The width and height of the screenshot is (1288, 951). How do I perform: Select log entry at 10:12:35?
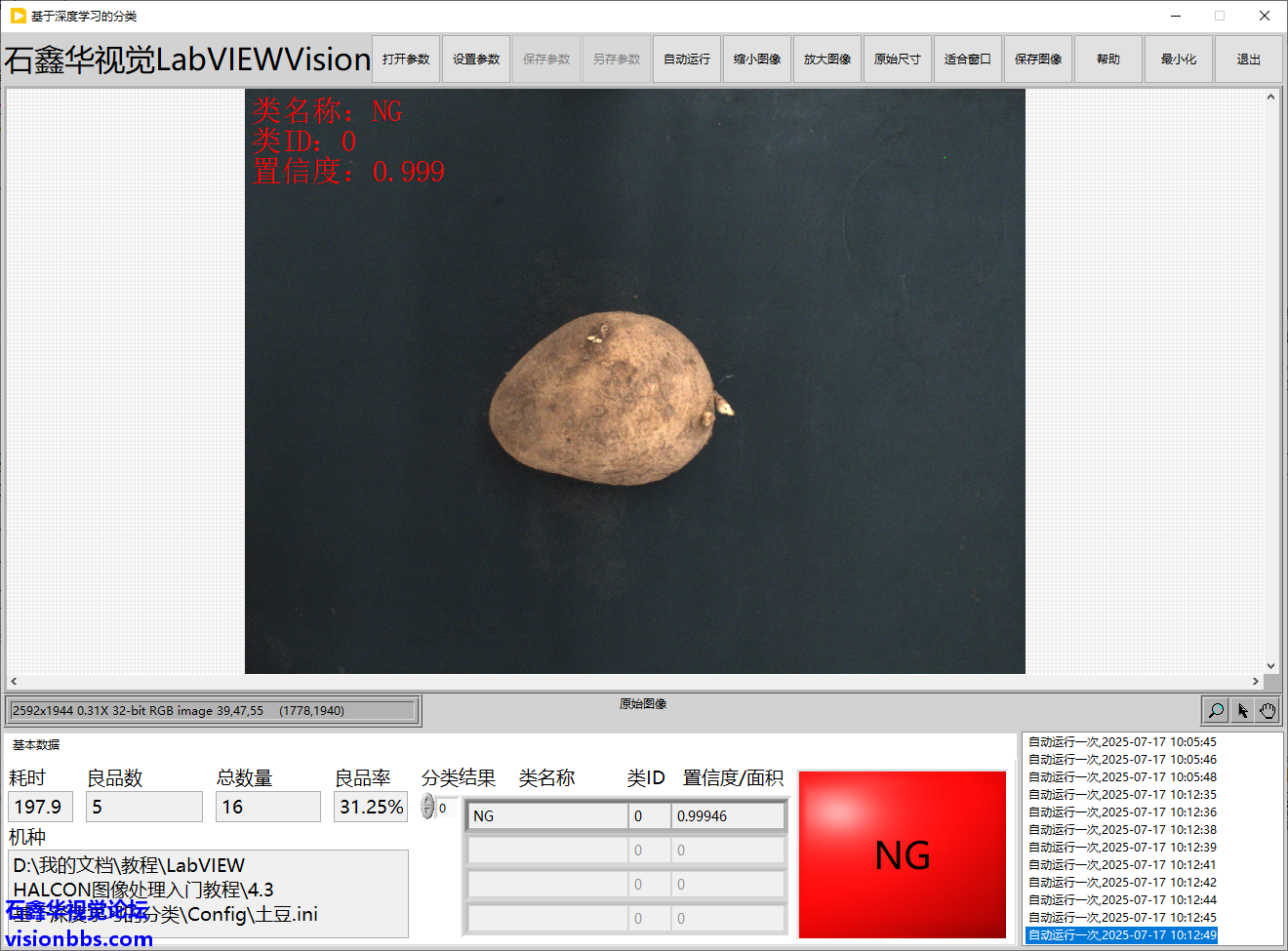[1122, 795]
